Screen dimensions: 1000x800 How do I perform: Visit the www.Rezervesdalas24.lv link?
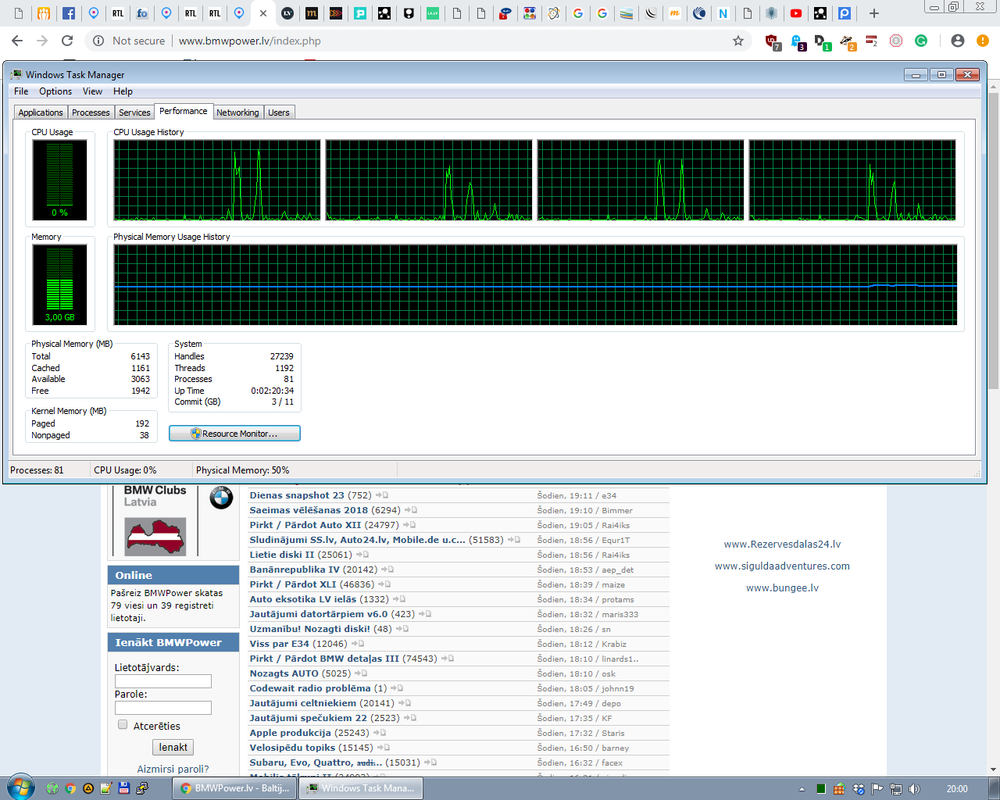782,544
